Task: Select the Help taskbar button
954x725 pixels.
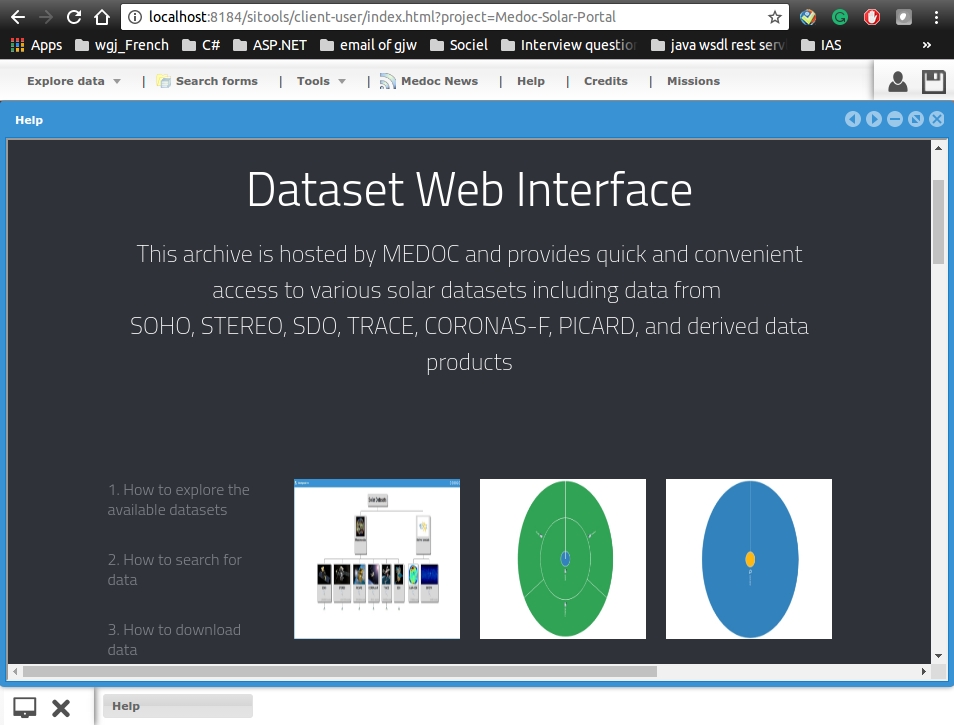Action: tap(178, 706)
